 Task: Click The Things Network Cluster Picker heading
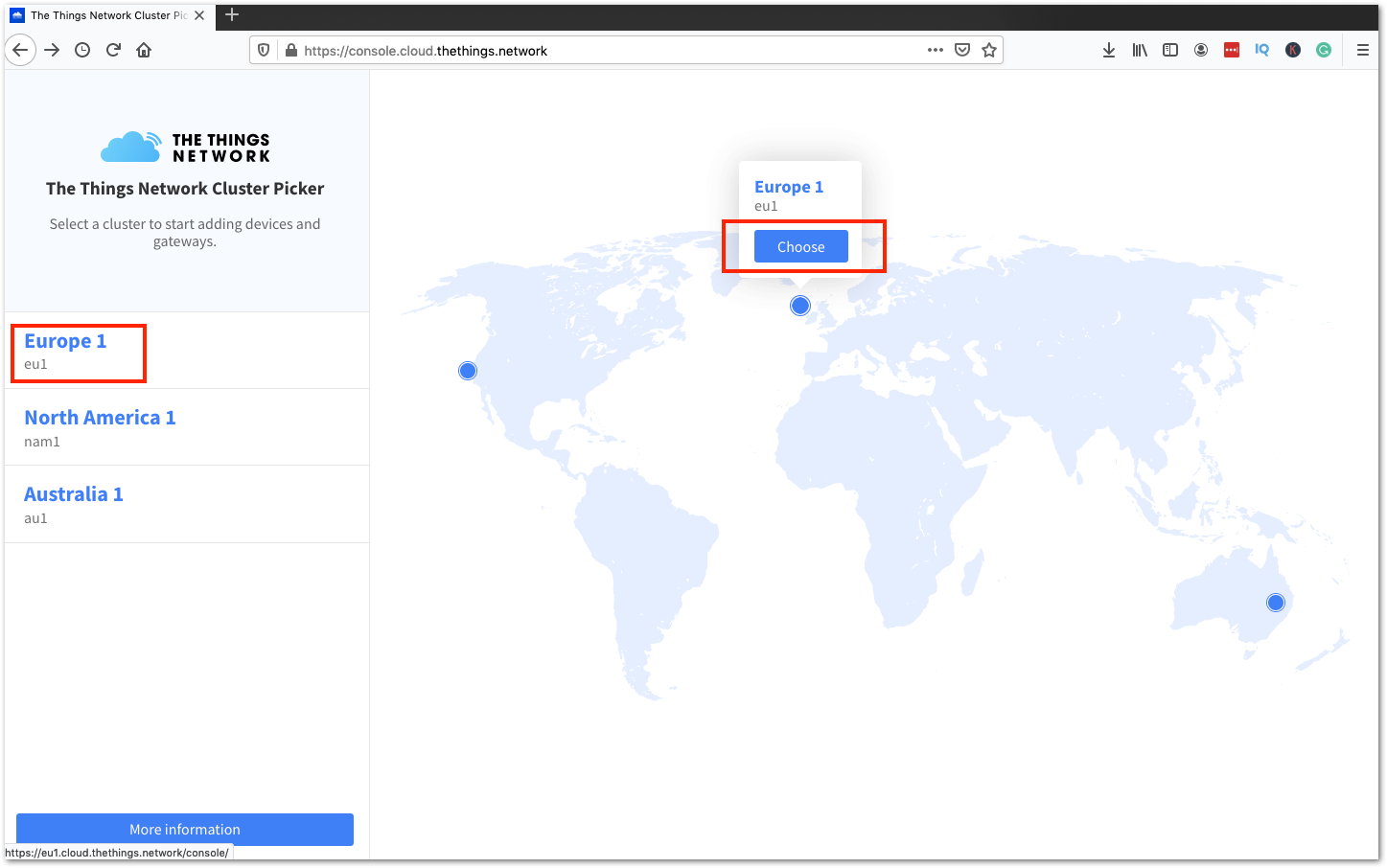[x=185, y=189]
